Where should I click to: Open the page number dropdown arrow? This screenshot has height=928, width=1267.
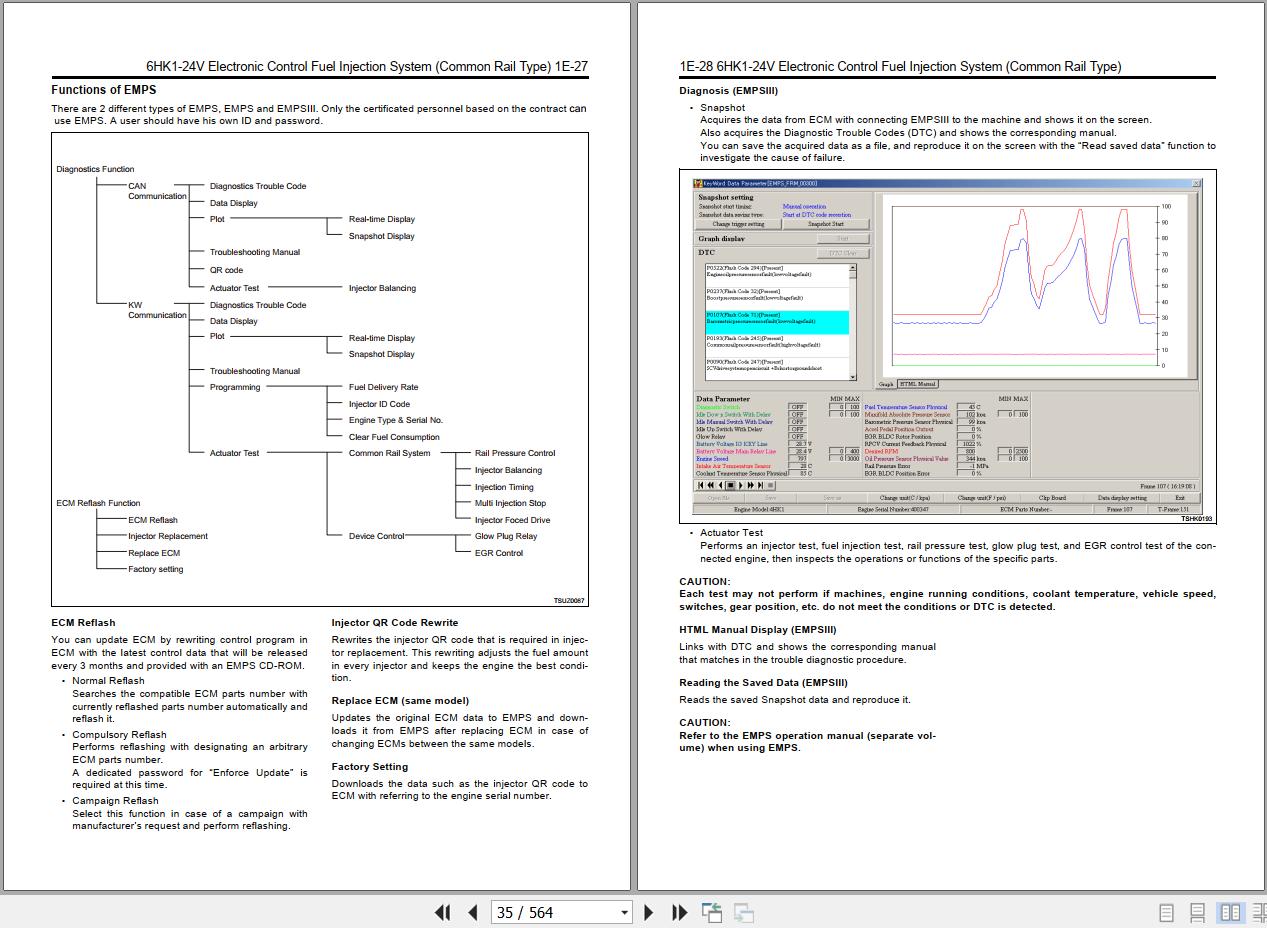625,912
